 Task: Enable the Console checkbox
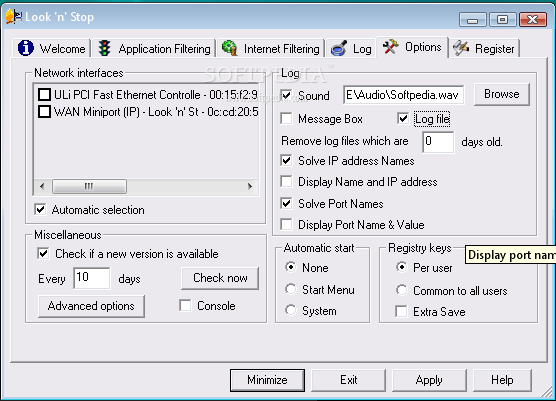pyautogui.click(x=185, y=305)
